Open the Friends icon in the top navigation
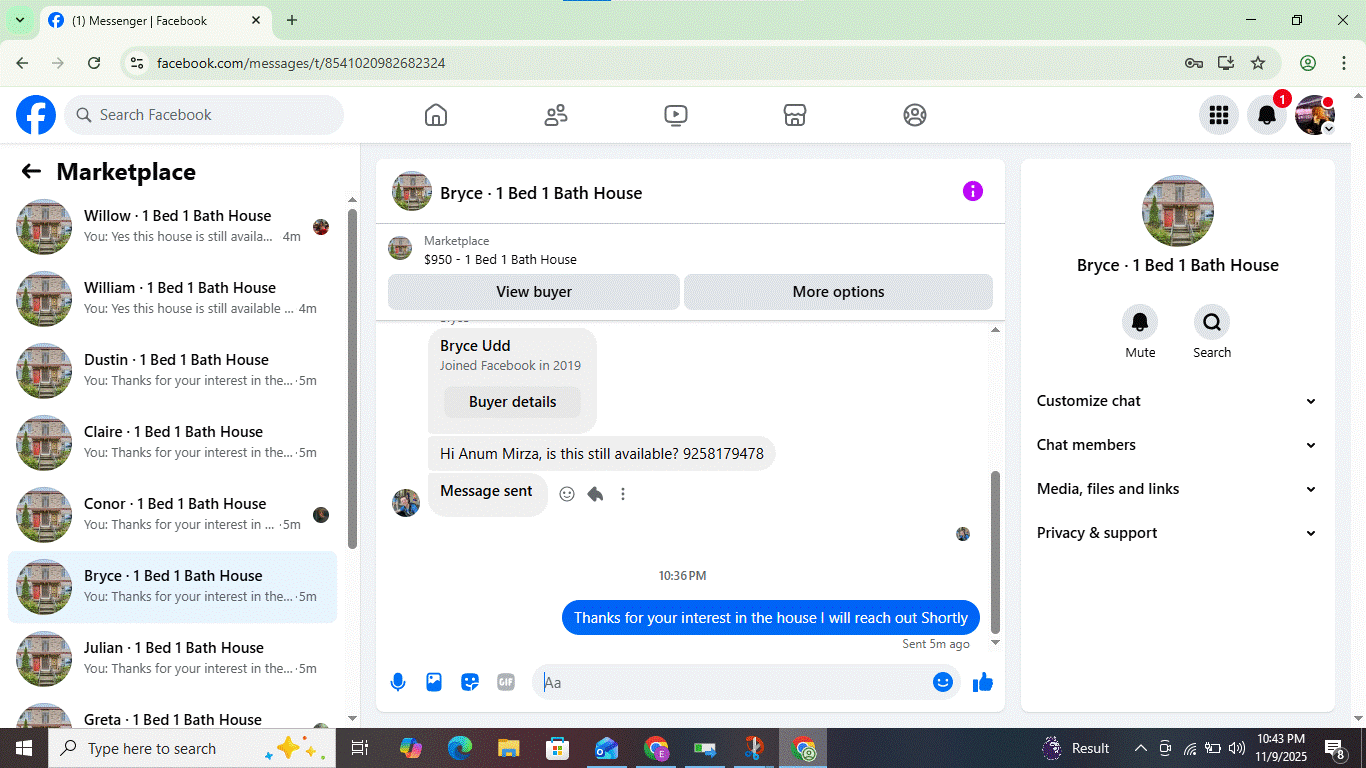The image size is (1366, 768). point(556,115)
